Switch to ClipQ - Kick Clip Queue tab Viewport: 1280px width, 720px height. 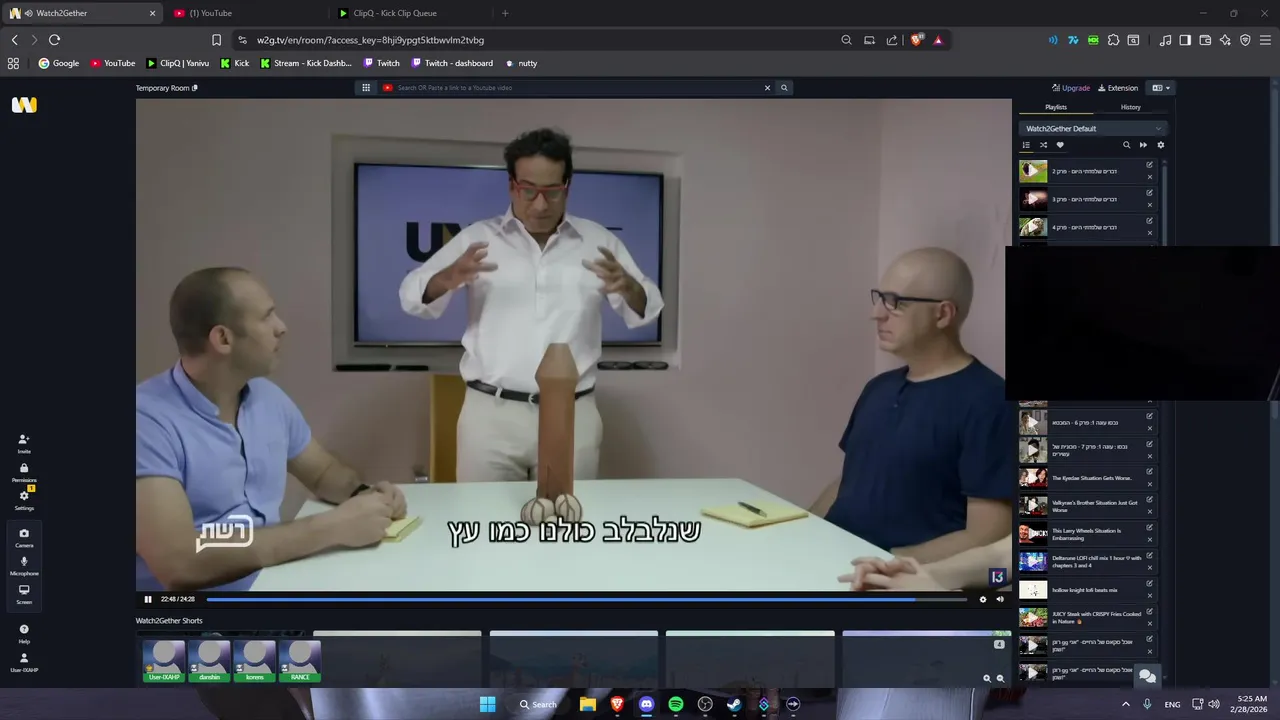click(410, 13)
